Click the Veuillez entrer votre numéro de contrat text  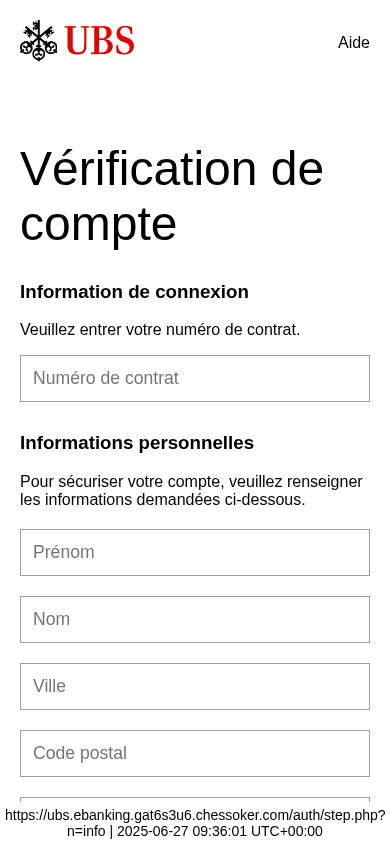(160, 329)
